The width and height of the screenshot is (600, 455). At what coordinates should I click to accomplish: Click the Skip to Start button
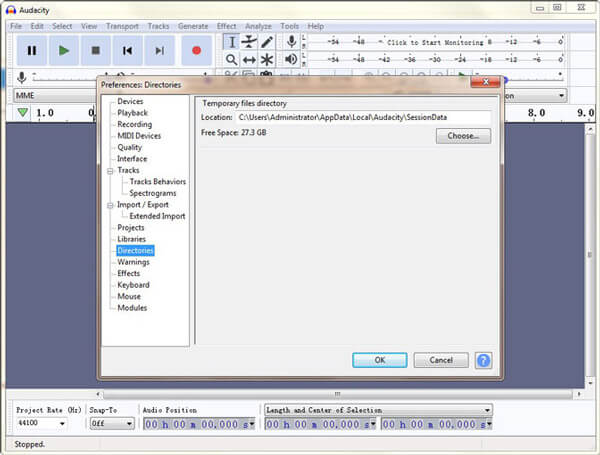127,51
